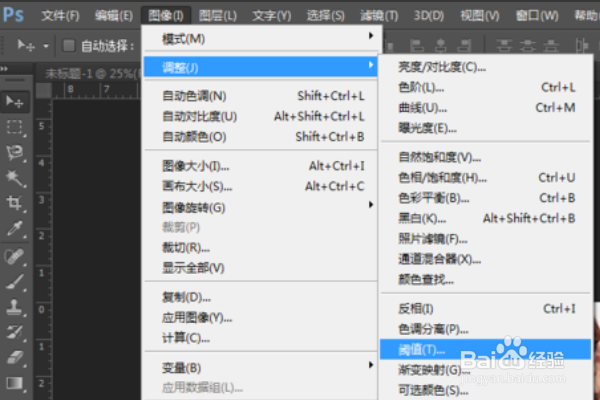Open 渐变映射(G) adjustment
The image size is (600, 400).
pos(486,370)
